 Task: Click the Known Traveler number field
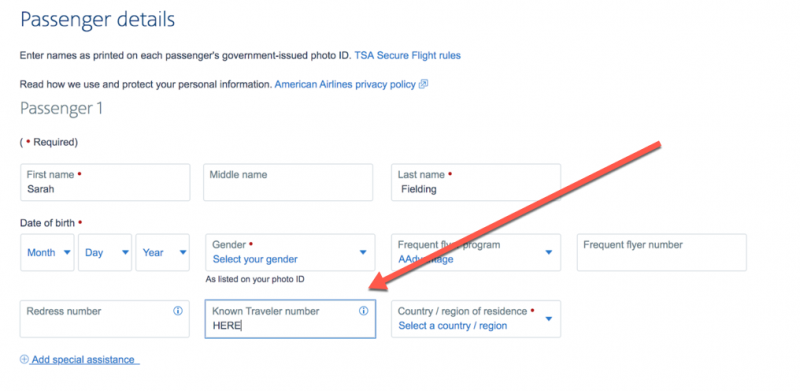point(290,319)
